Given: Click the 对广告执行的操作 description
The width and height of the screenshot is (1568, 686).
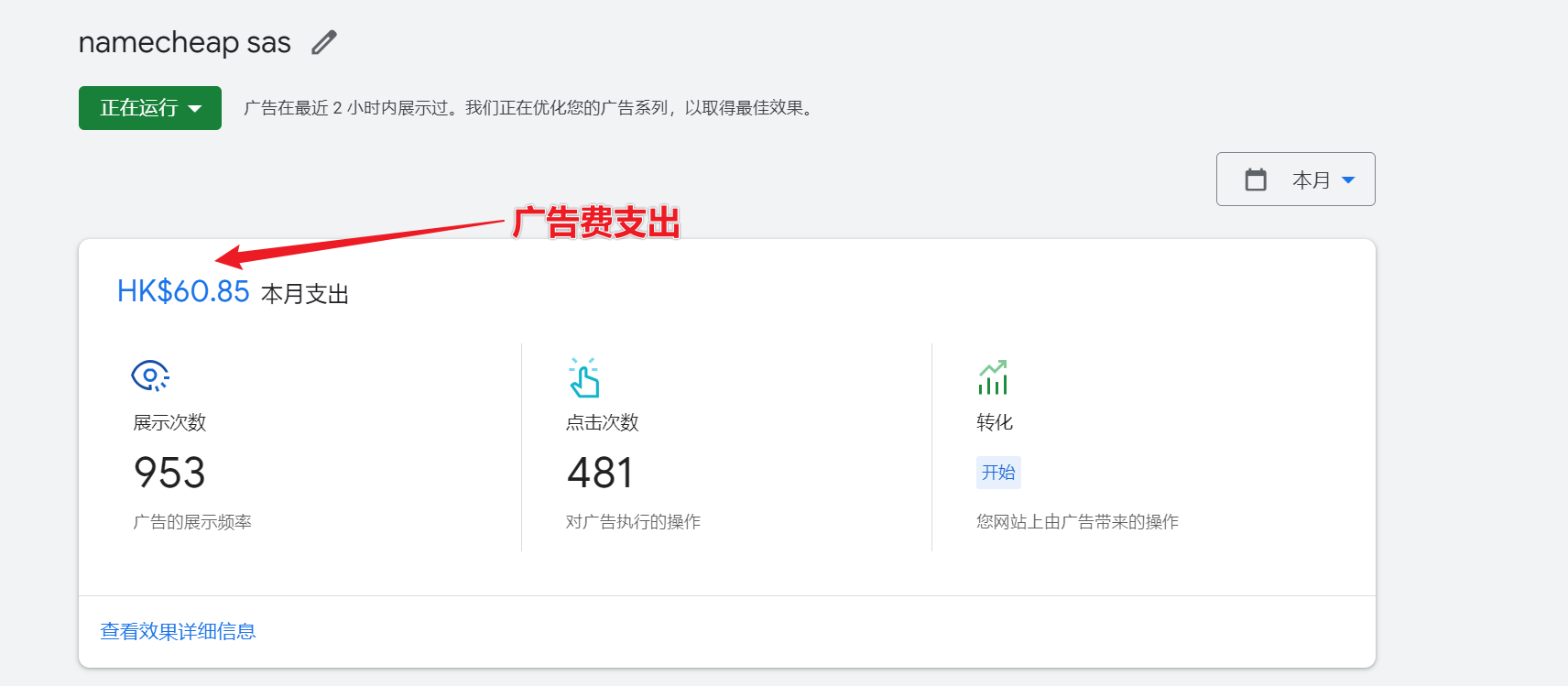Looking at the screenshot, I should [633, 522].
